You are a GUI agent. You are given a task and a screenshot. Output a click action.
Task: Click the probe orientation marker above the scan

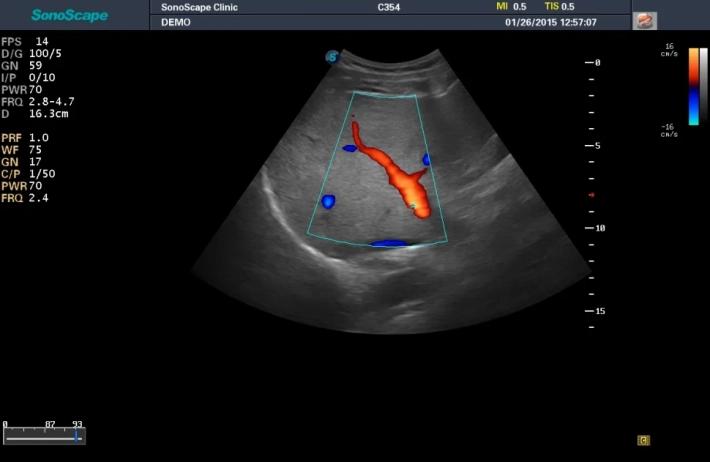click(x=332, y=57)
